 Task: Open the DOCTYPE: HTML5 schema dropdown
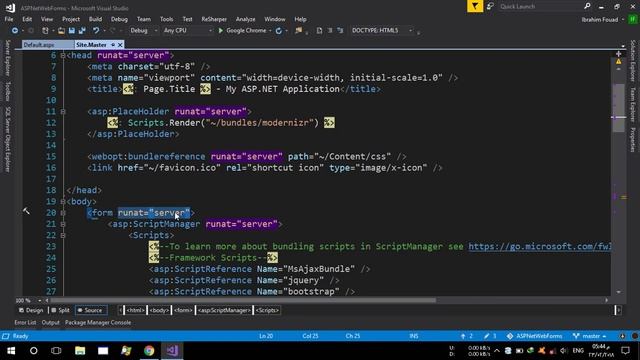(382, 31)
